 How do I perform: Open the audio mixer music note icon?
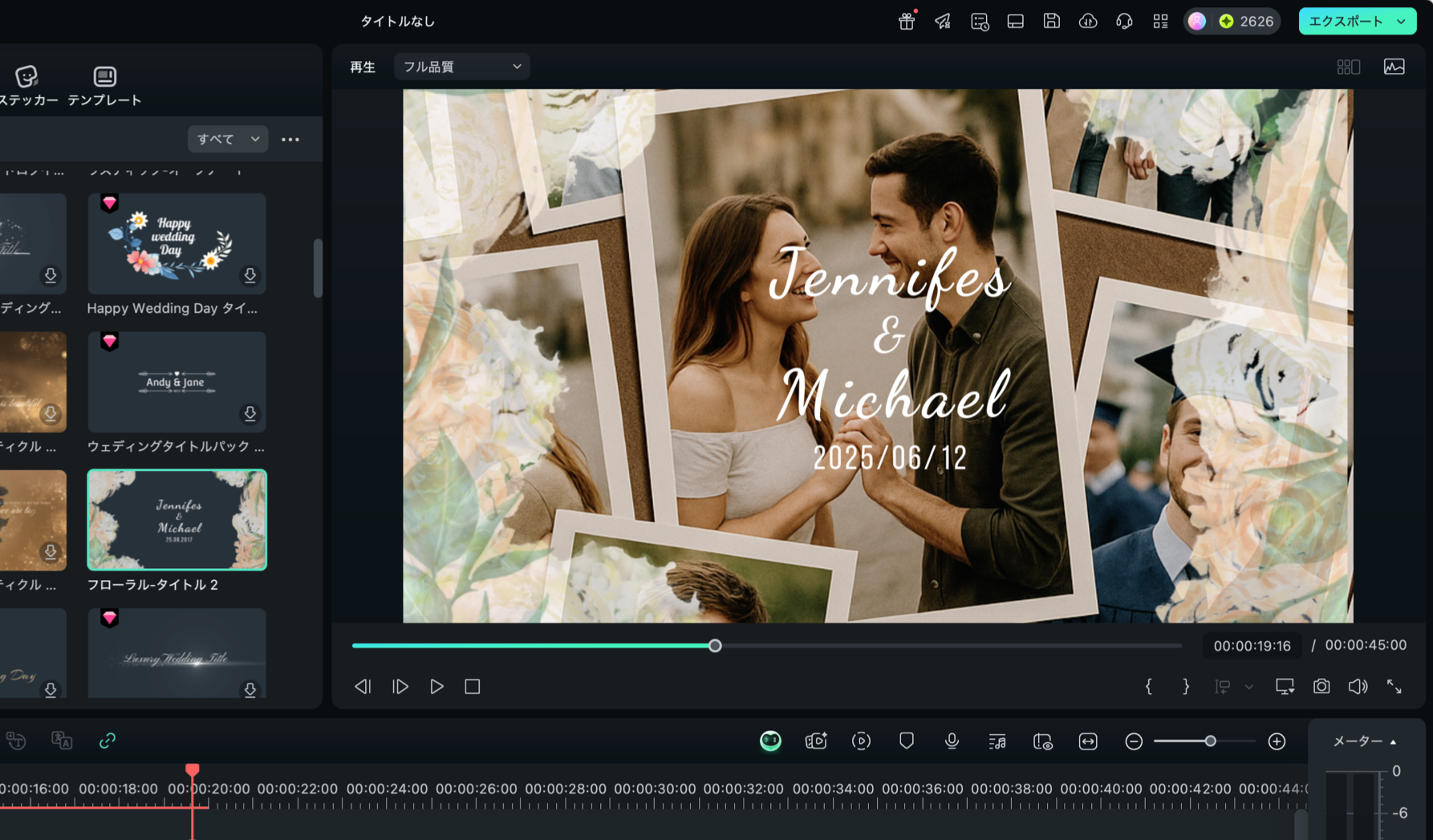tap(997, 741)
